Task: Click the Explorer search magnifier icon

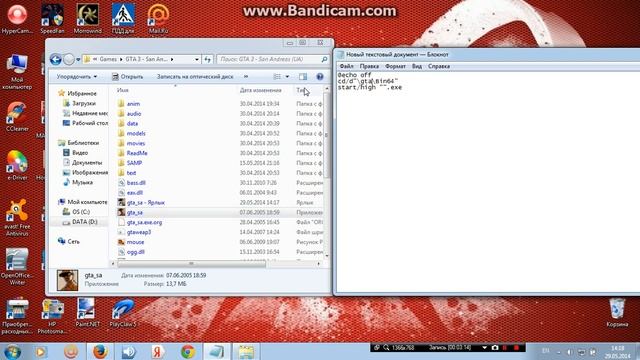Action: [x=324, y=59]
